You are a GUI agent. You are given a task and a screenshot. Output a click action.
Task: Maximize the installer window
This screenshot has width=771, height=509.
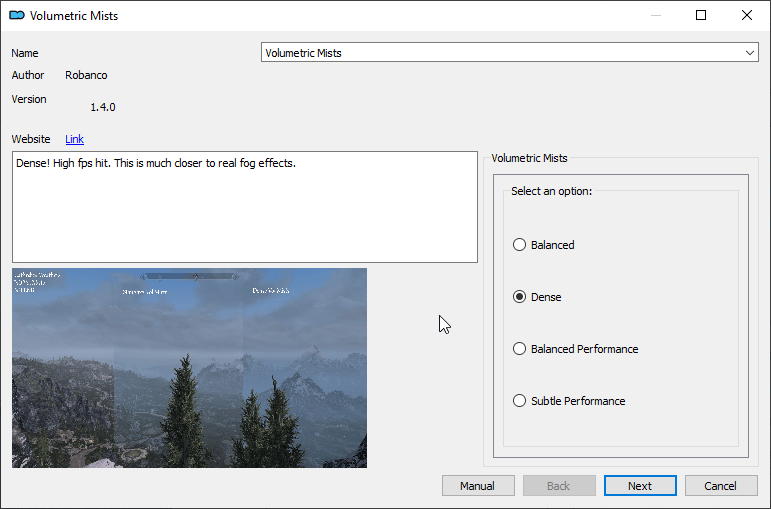pyautogui.click(x=701, y=15)
